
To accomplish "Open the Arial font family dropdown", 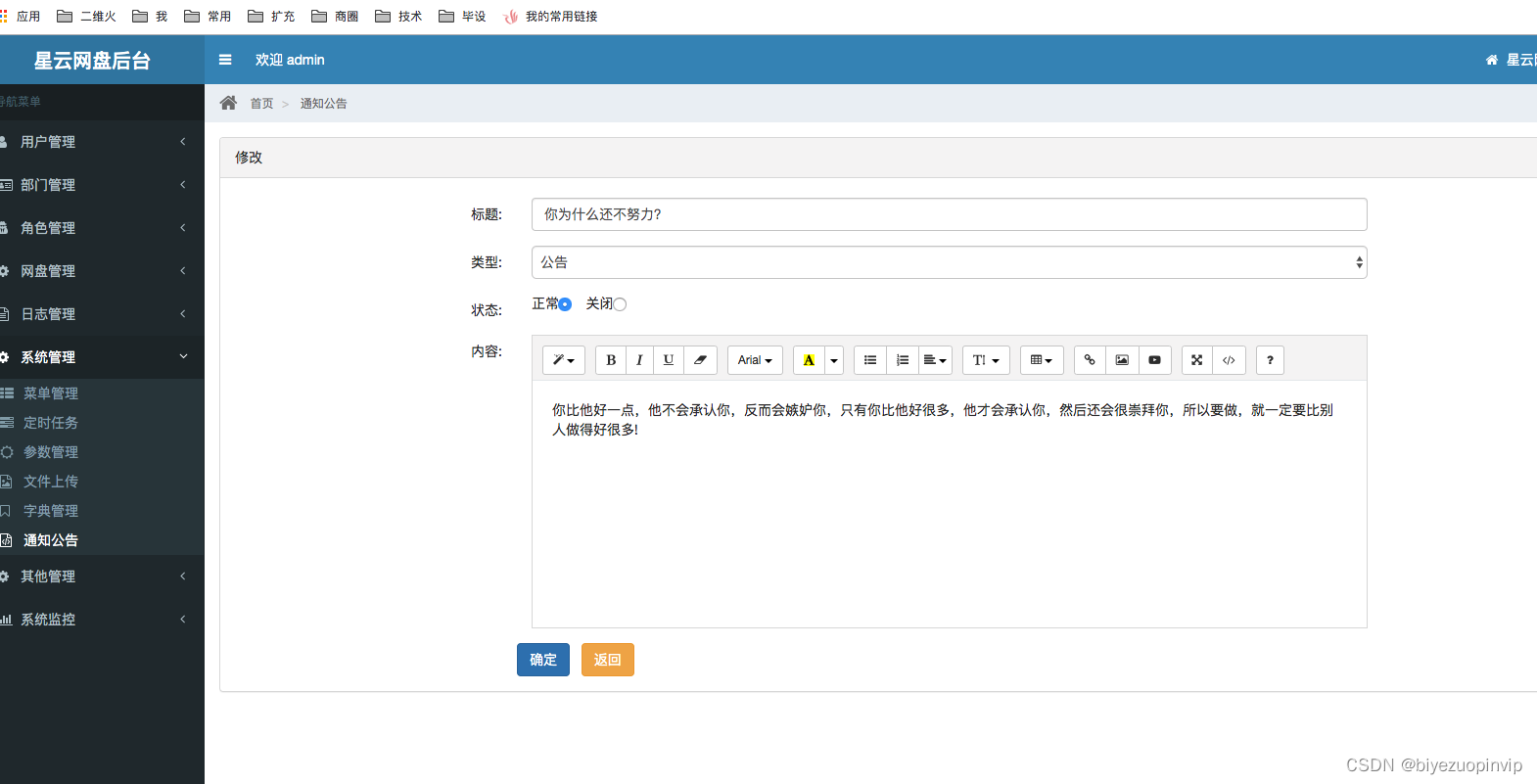I will tap(755, 360).
